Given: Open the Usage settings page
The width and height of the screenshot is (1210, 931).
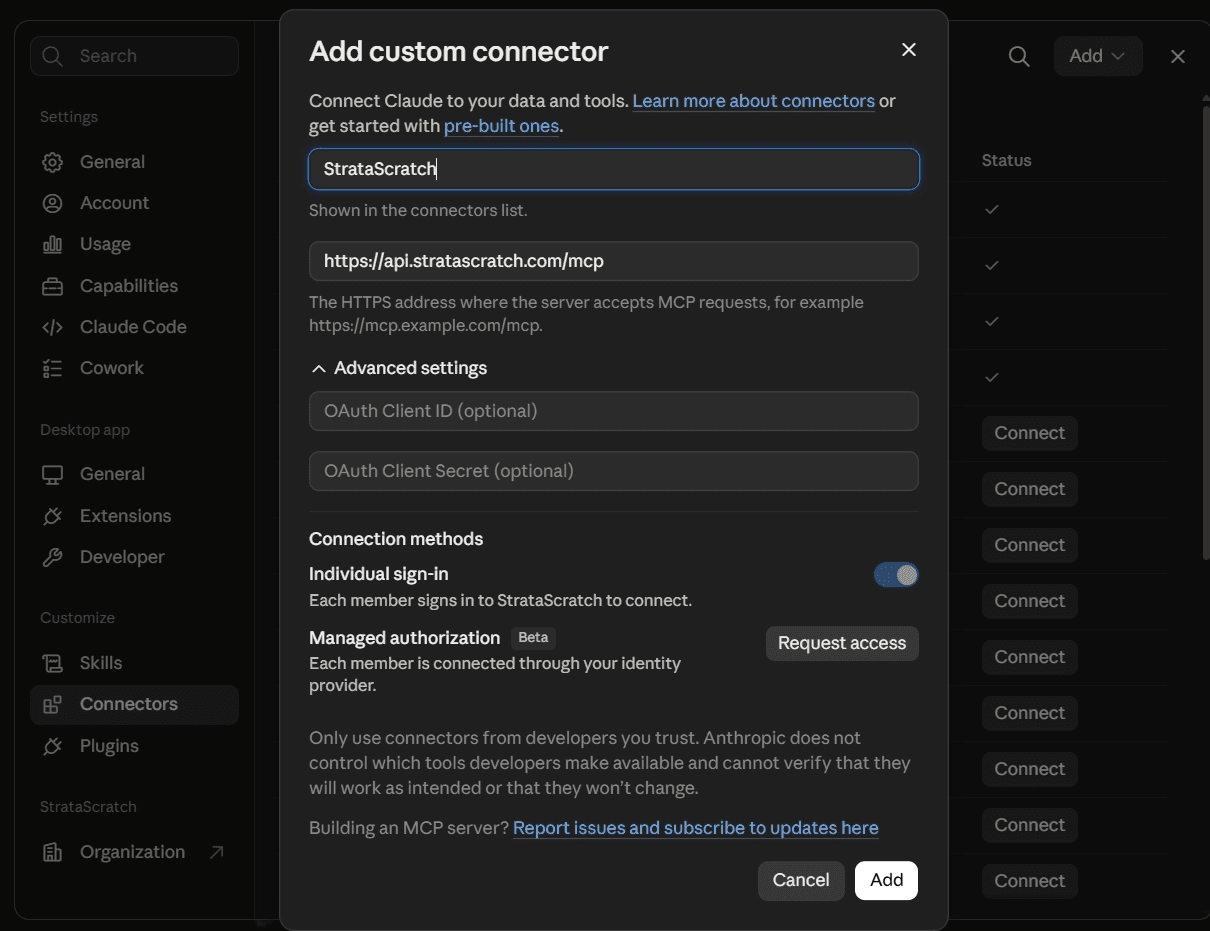Looking at the screenshot, I should 135,244.
